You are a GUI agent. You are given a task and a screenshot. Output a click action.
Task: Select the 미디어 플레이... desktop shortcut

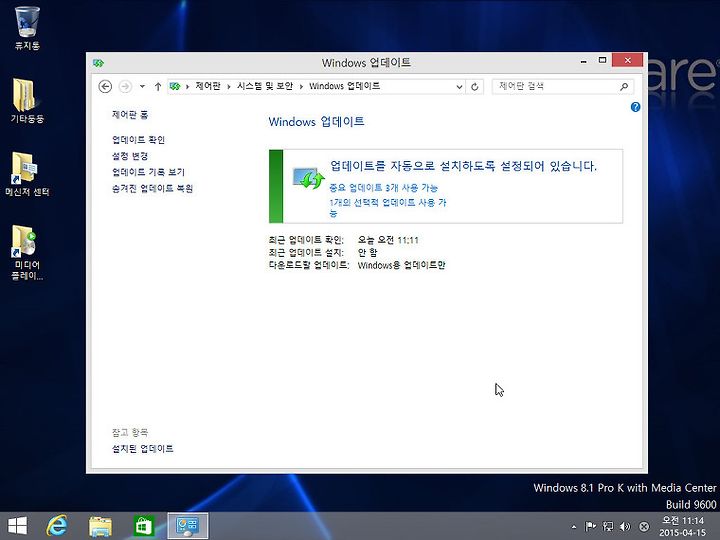[x=27, y=252]
